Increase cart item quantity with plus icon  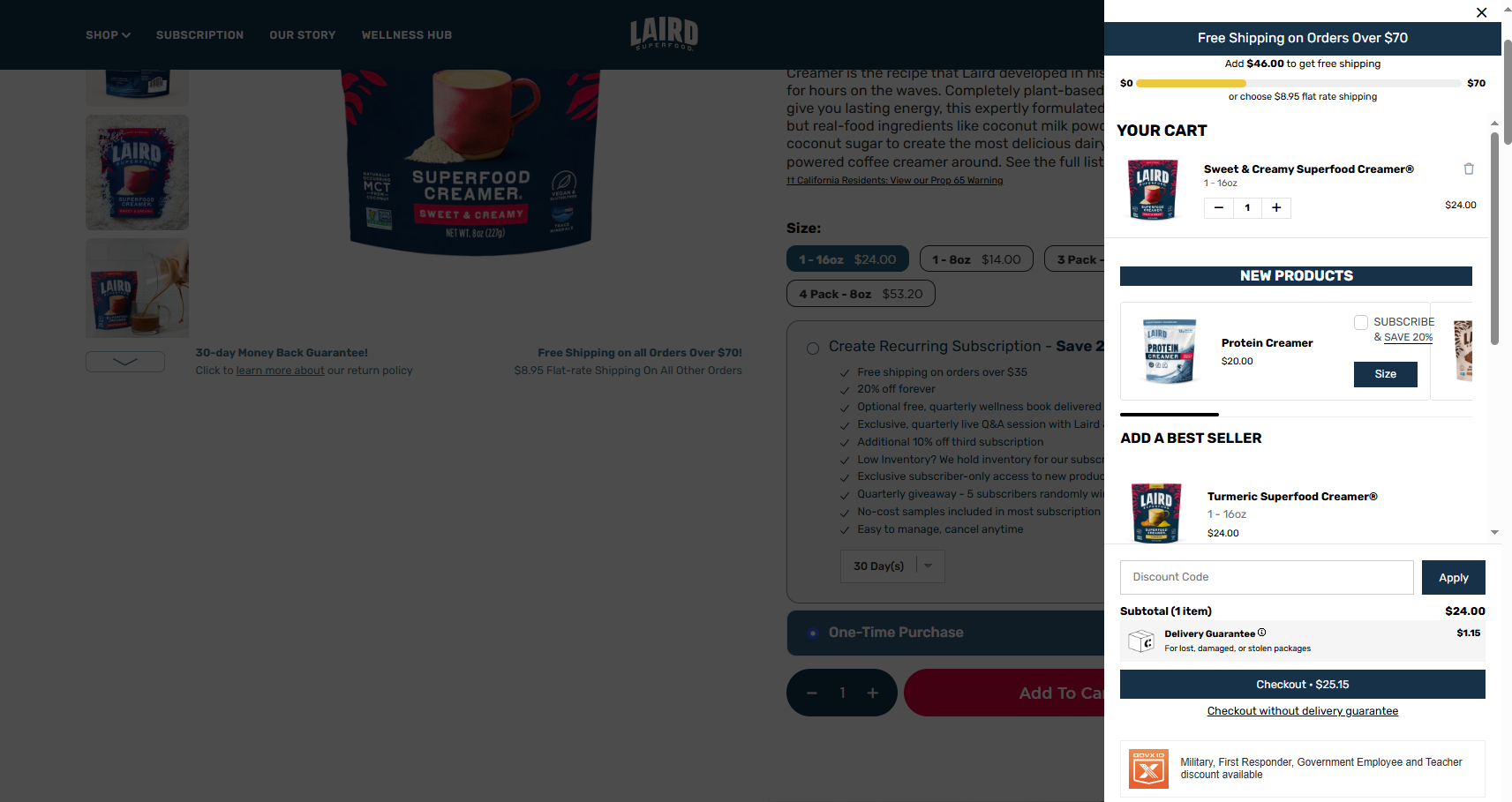pyautogui.click(x=1276, y=208)
